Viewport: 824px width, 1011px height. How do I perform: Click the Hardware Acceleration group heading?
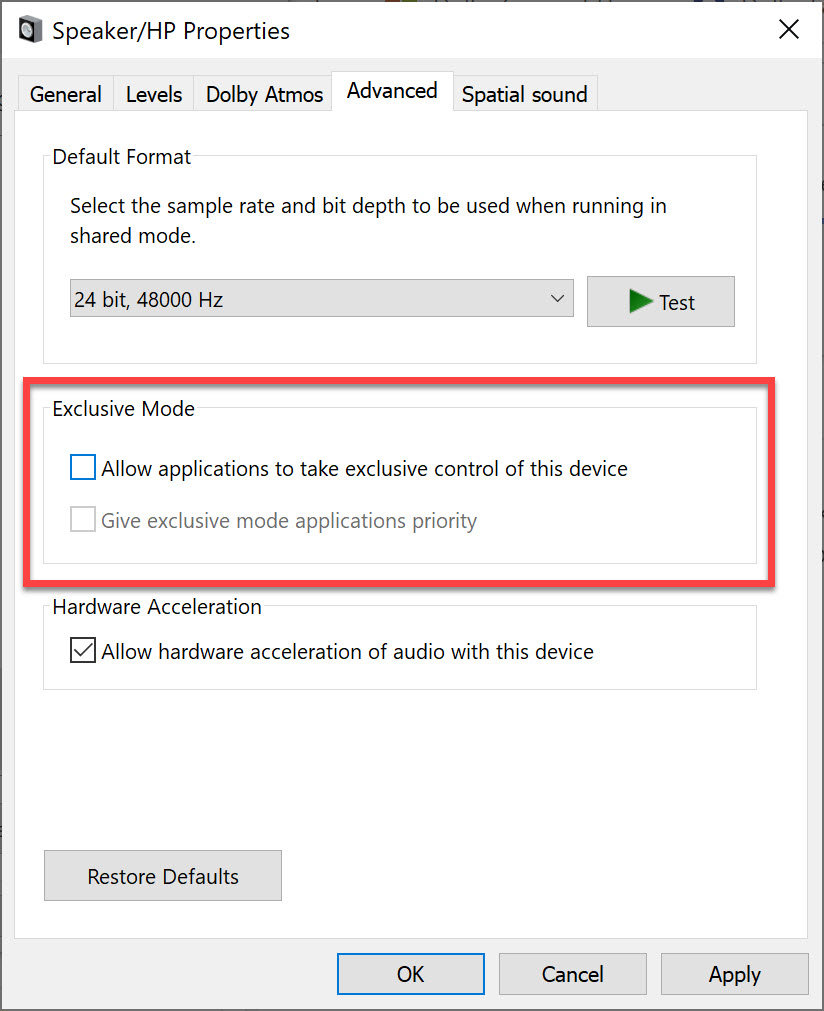pyautogui.click(x=157, y=607)
